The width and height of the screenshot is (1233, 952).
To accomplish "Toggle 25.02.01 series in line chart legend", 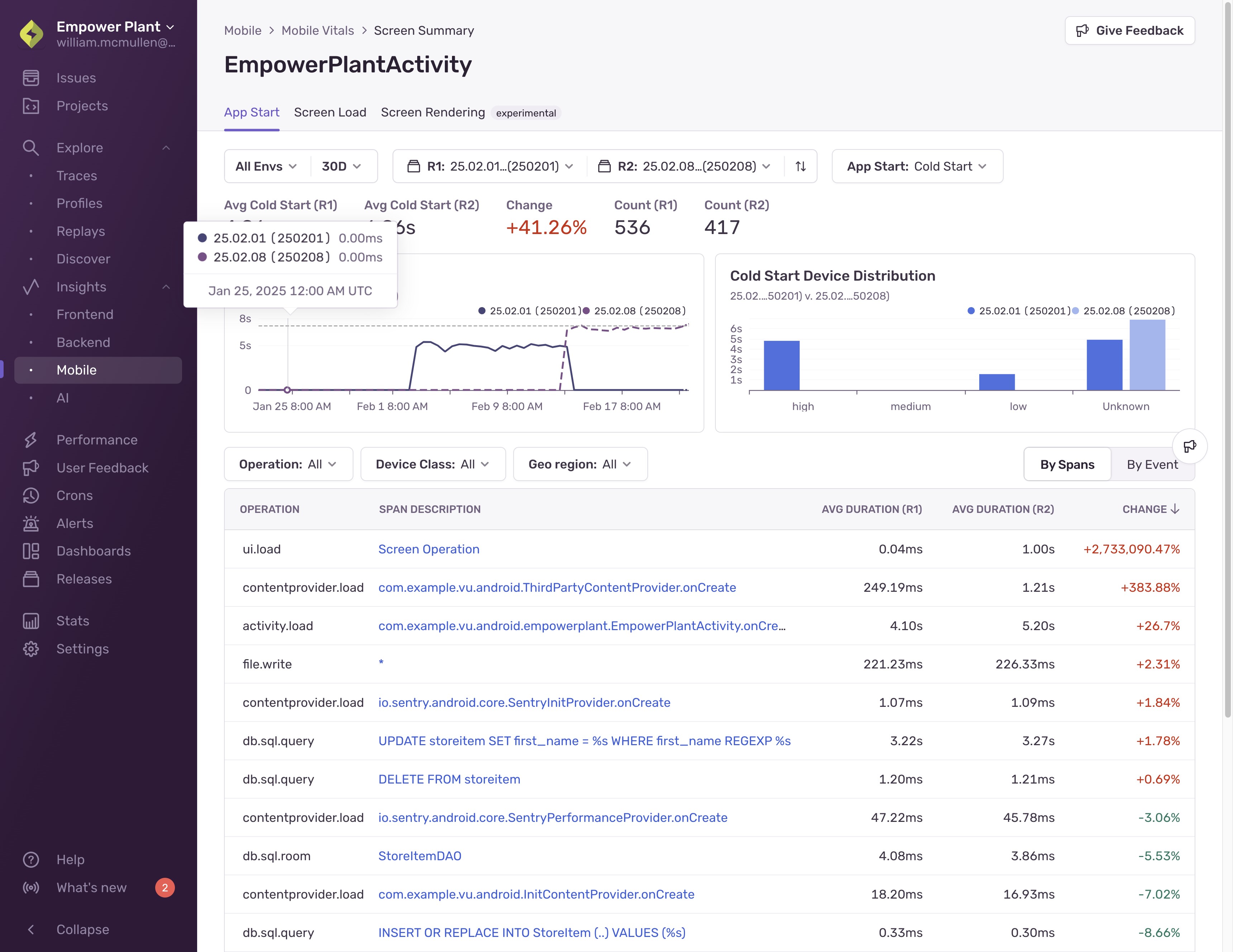I will pyautogui.click(x=529, y=310).
